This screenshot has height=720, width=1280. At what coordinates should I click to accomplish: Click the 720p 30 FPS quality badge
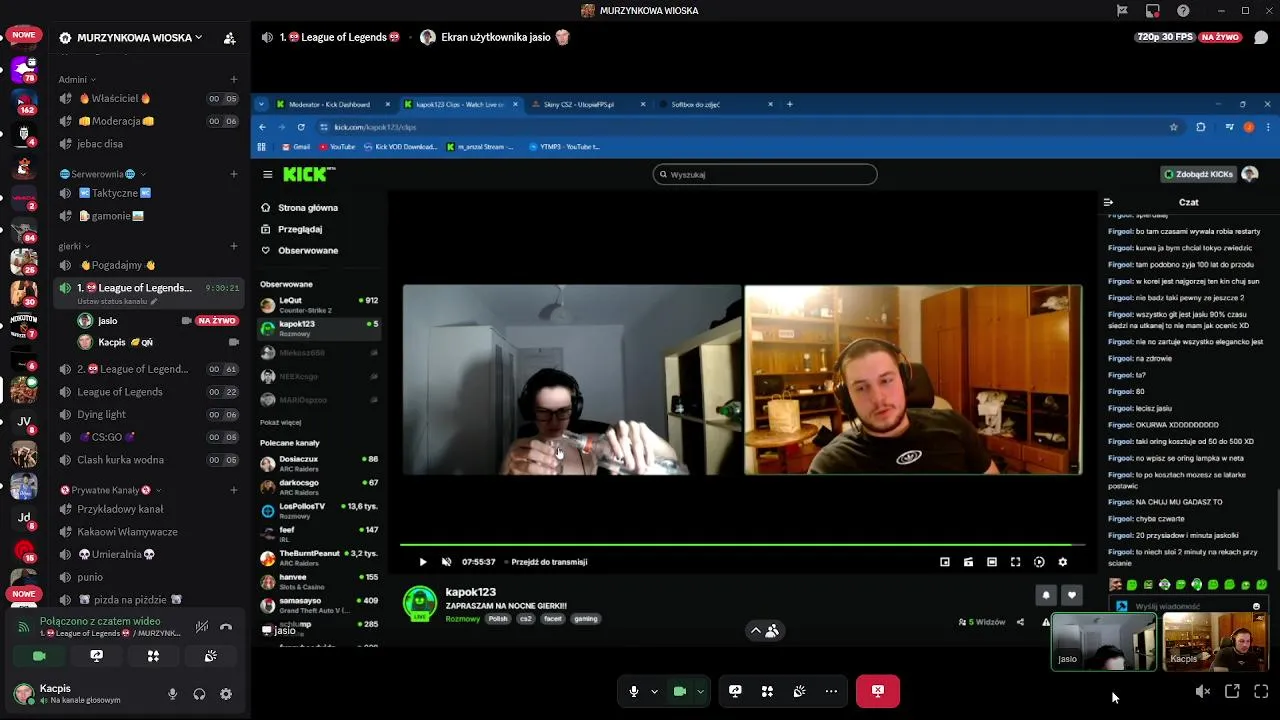[x=1165, y=37]
